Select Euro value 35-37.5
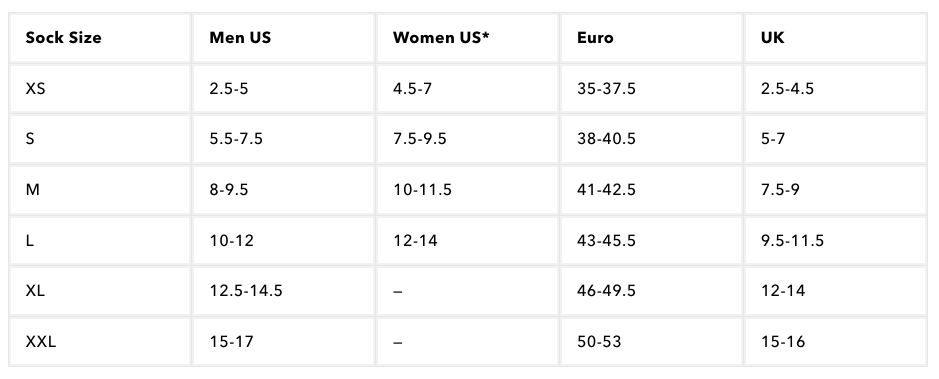This screenshot has width=939, height=379. click(x=607, y=89)
